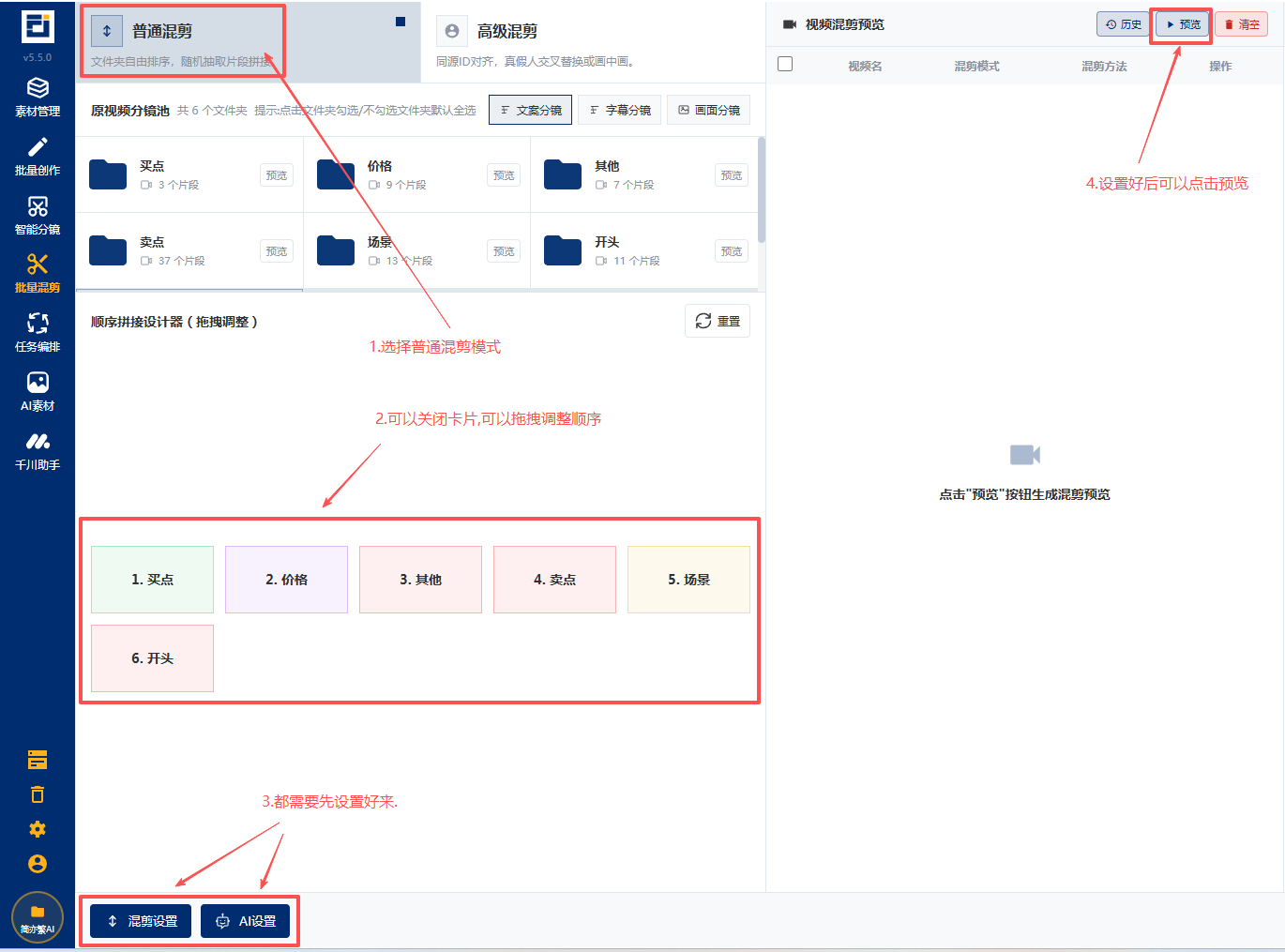1285x952 pixels.
Task: Click the 卖点 folder icon
Action: (x=108, y=250)
